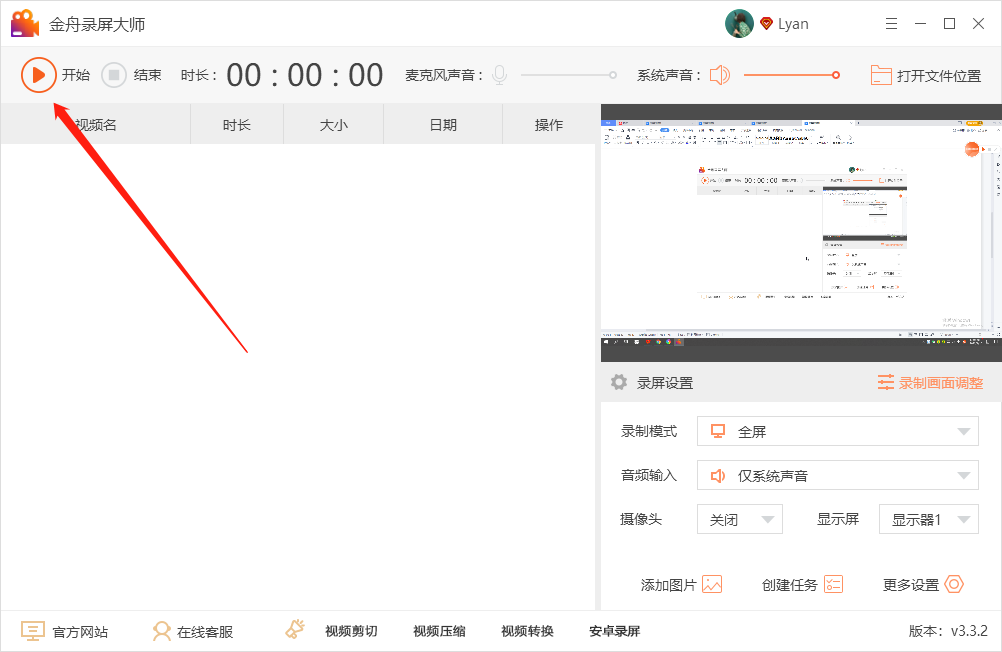Viewport: 1002px width, 652px height.
Task: Click the 添加图片 image icon
Action: tap(712, 584)
